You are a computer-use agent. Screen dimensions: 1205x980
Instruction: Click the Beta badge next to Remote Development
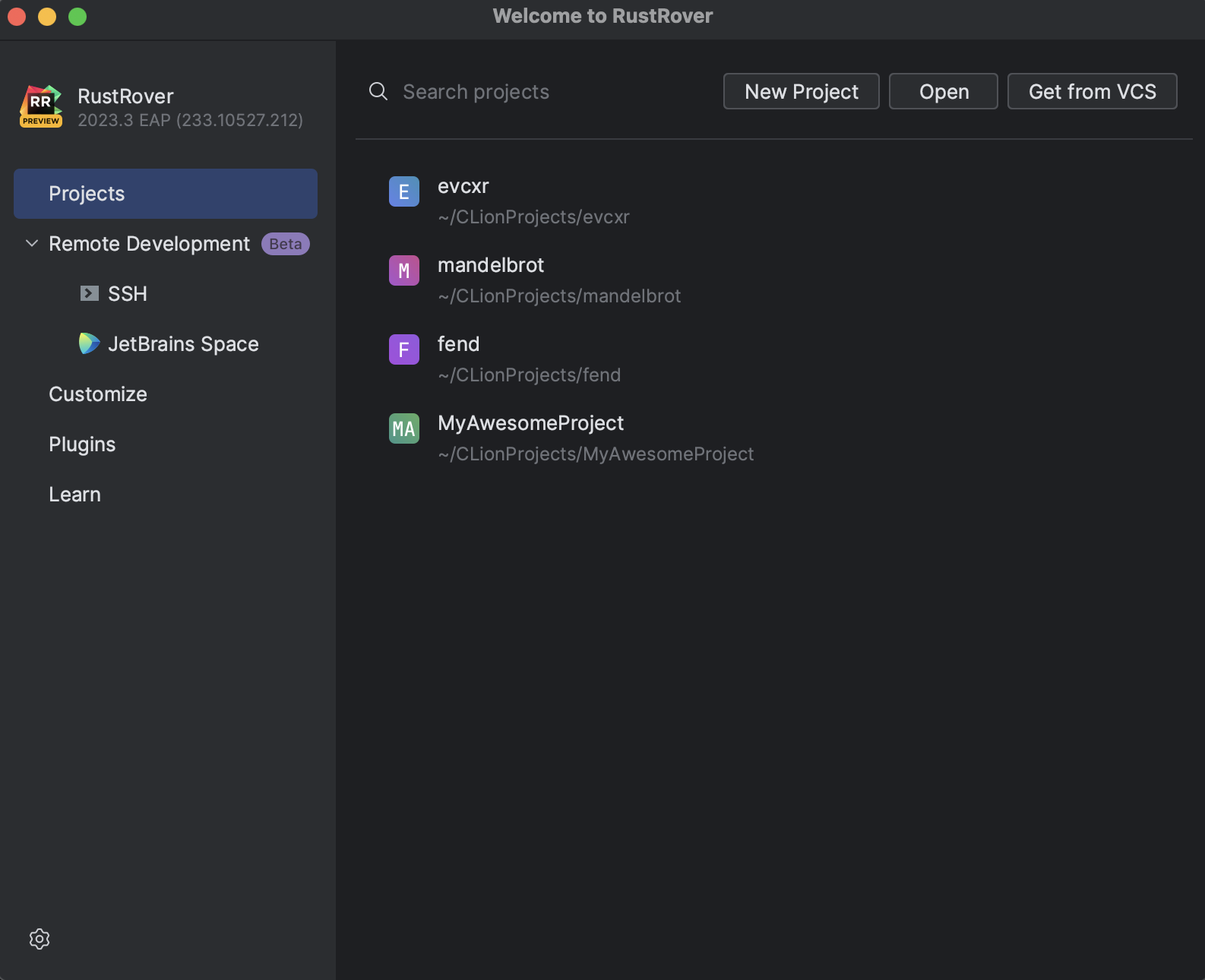[286, 244]
